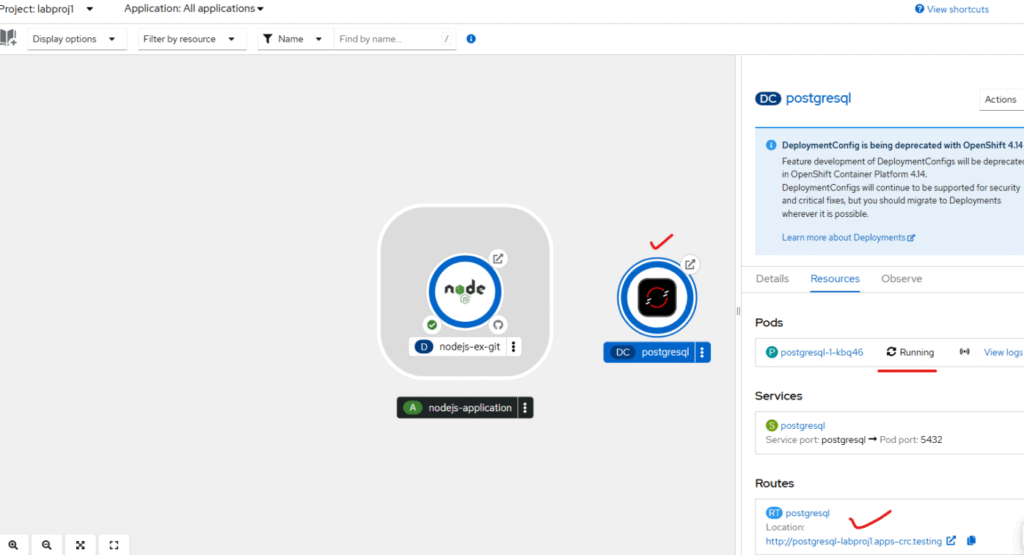Click the fit to screen icon
Screen dimensions: 1024x555
[x=80, y=545]
